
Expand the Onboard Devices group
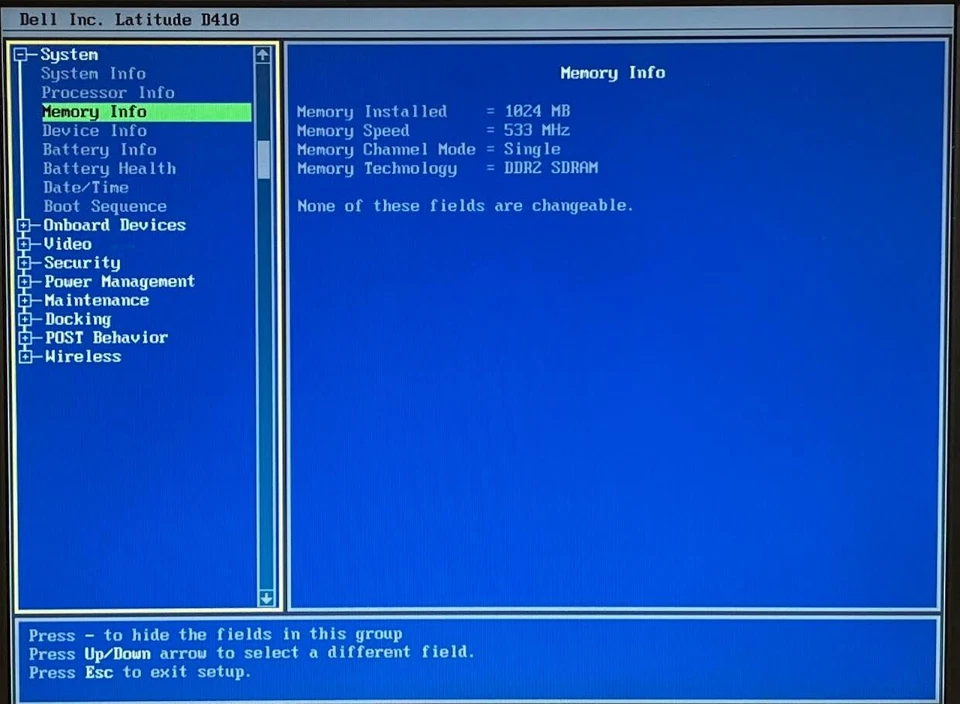click(x=24, y=225)
